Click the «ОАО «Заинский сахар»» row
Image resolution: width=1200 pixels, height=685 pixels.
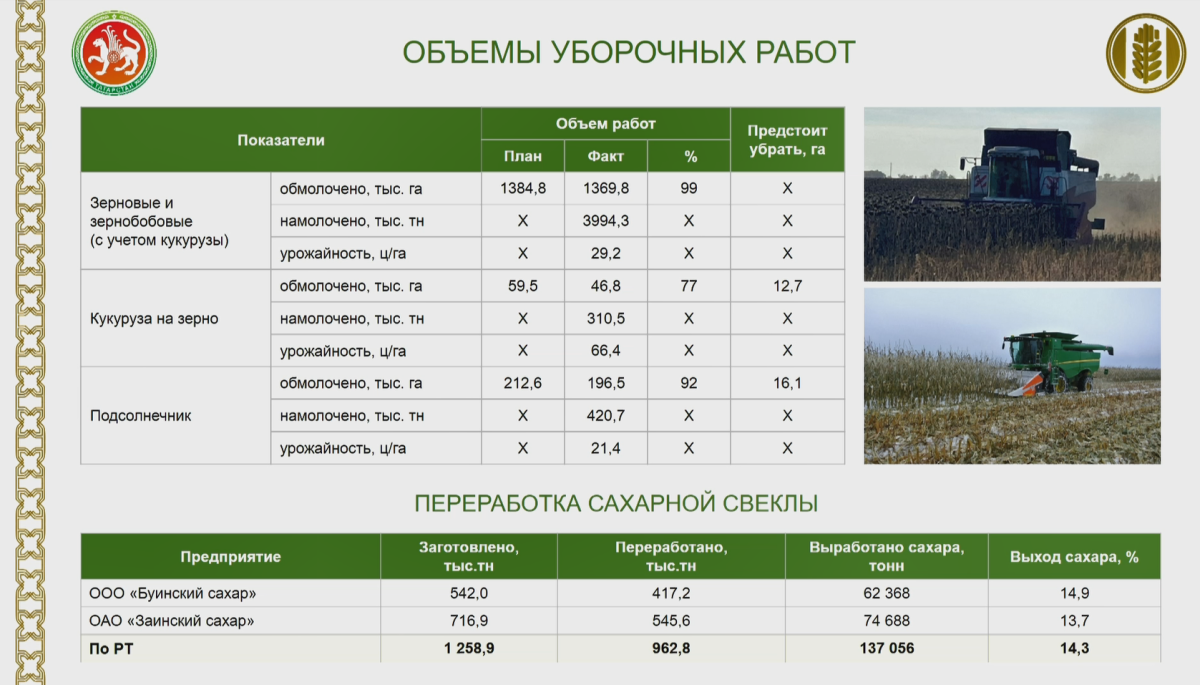[171, 621]
